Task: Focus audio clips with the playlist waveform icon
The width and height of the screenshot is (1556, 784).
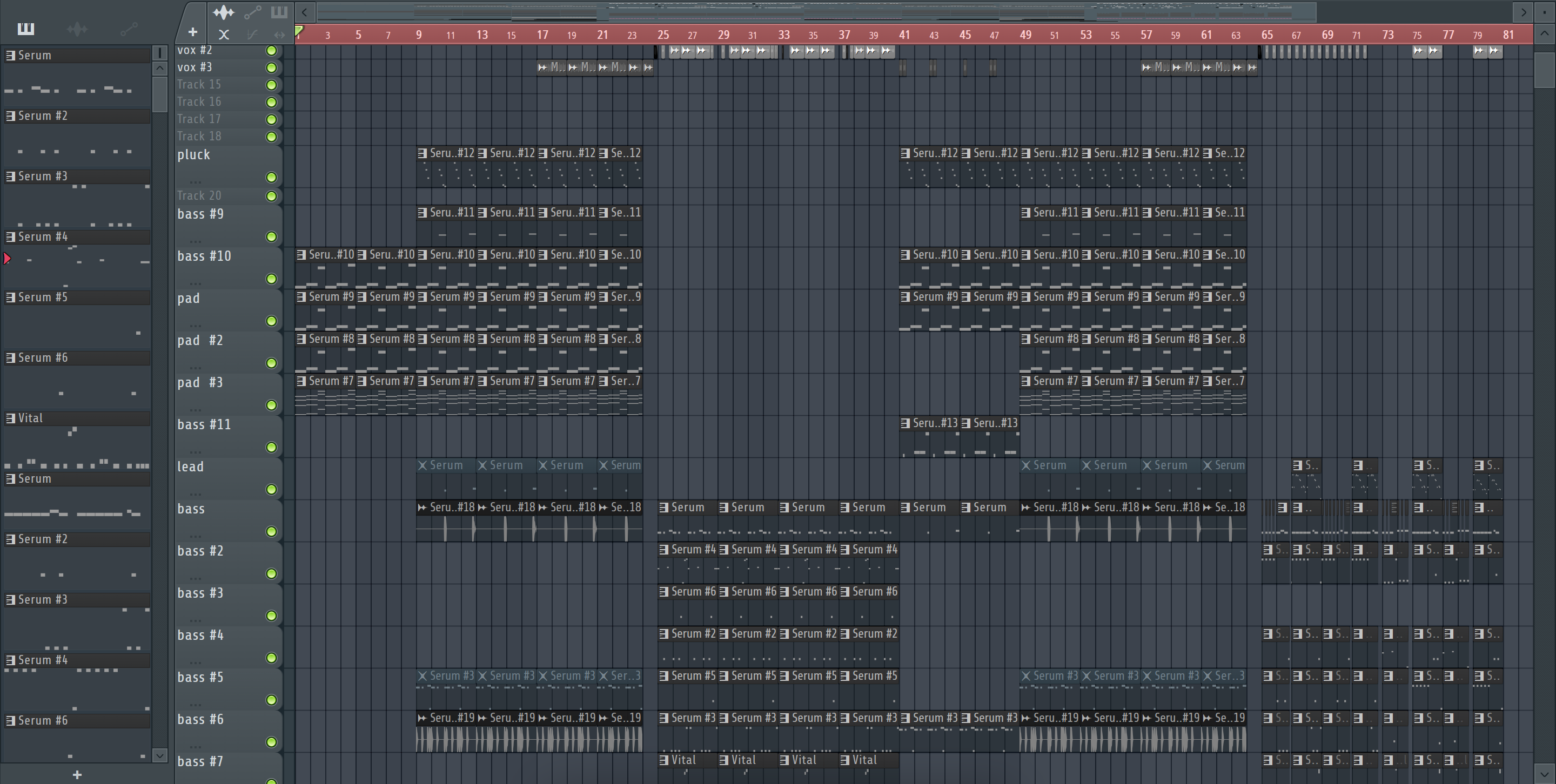Action: 224,12
